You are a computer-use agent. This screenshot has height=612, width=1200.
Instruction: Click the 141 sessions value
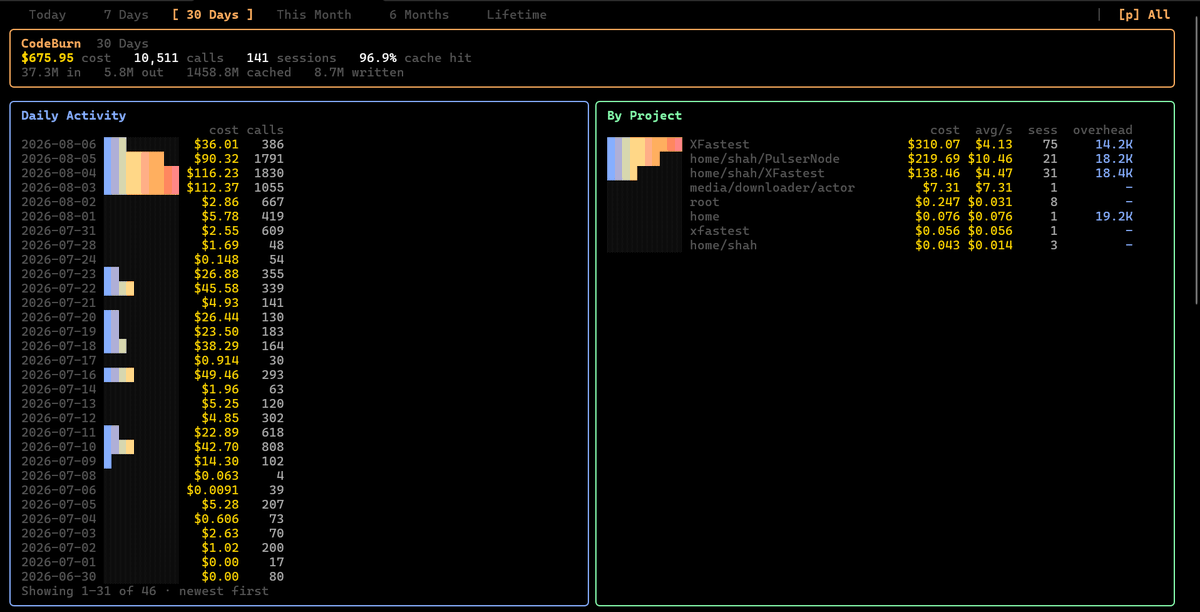(291, 58)
